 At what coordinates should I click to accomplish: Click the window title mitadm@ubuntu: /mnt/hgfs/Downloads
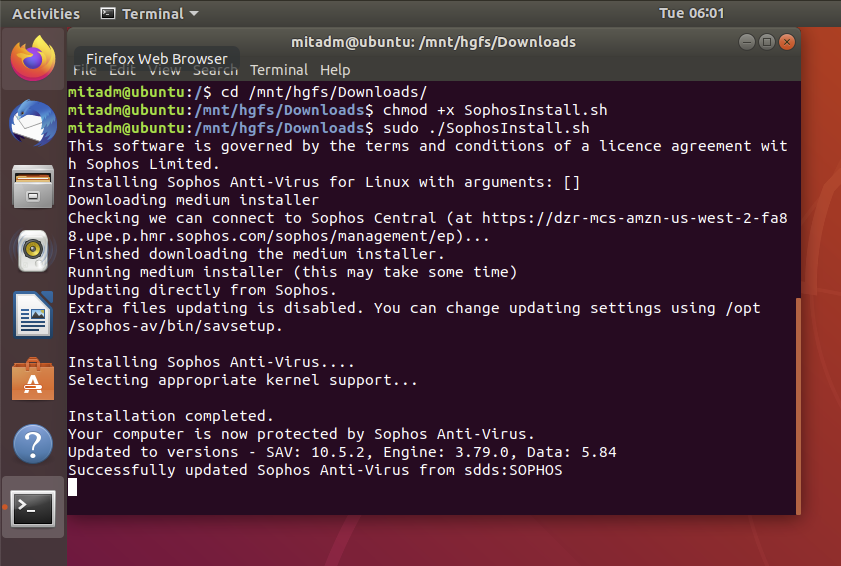click(433, 42)
